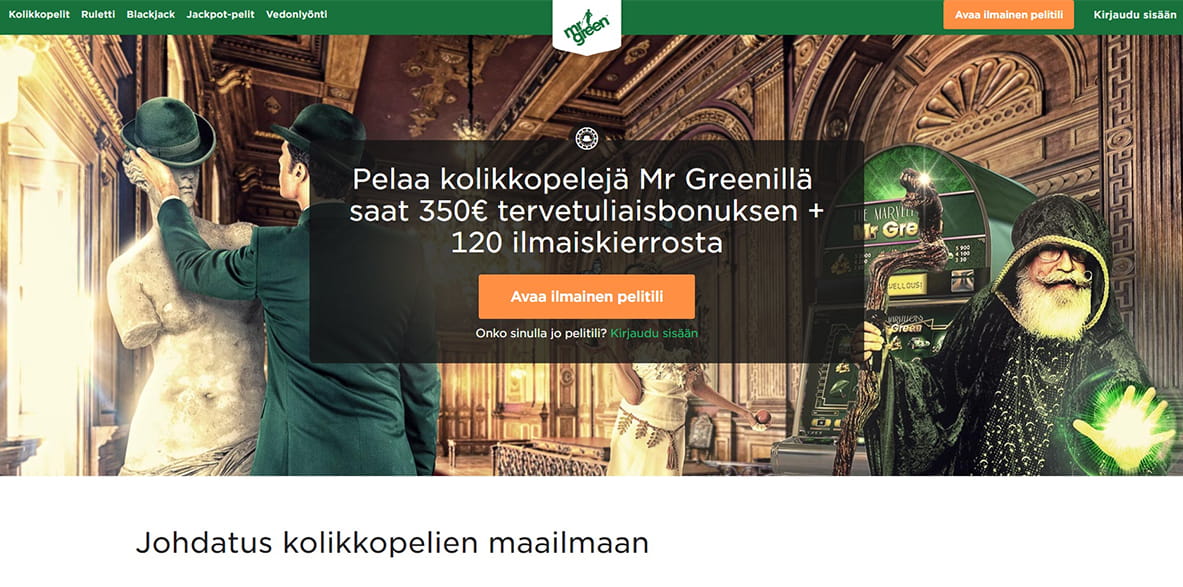Viewport: 1183px width, 587px height.
Task: Click the green bowler hat on the statue
Action: tap(168, 131)
